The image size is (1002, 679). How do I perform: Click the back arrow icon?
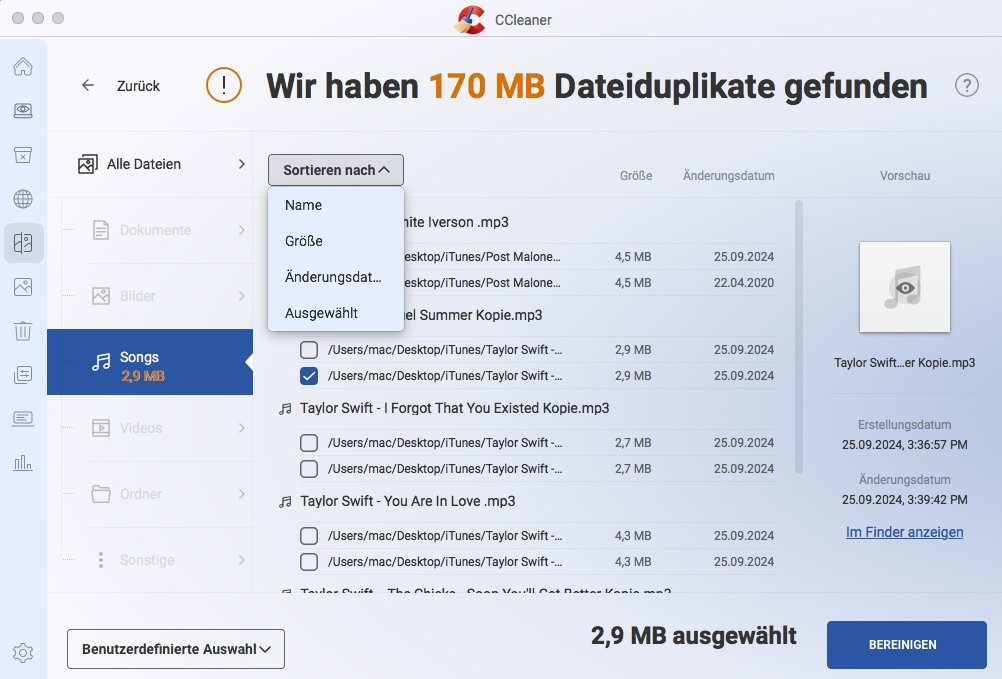pyautogui.click(x=88, y=85)
